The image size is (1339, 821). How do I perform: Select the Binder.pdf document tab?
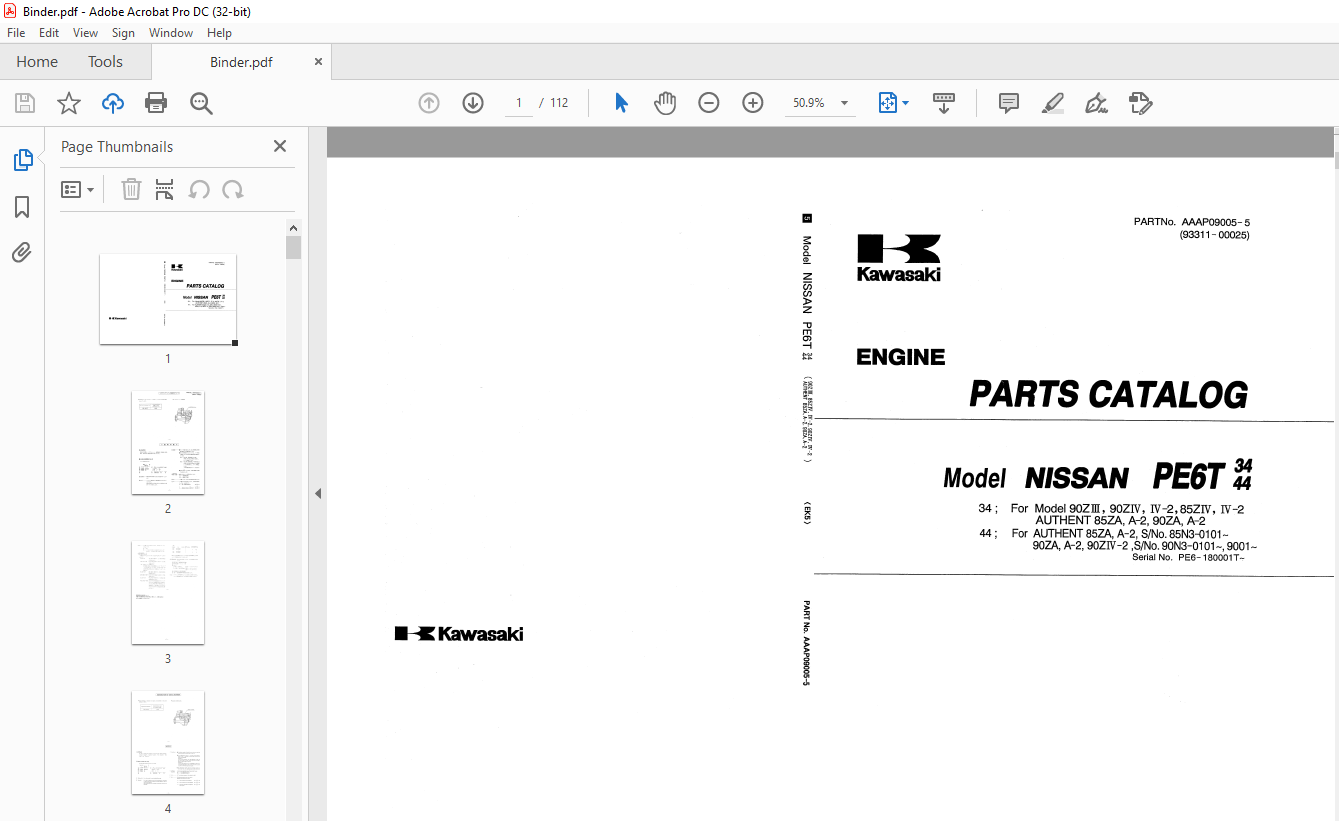click(241, 62)
